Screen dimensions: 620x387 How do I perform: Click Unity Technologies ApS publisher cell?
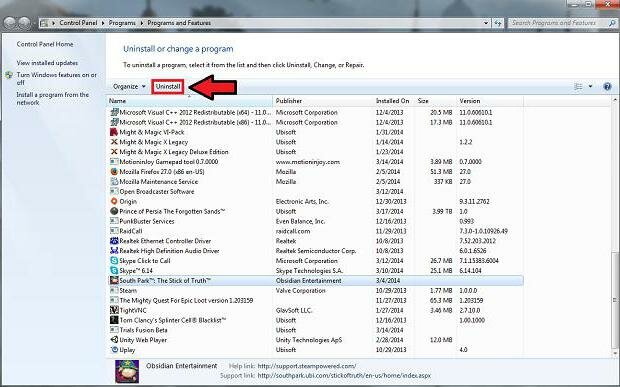click(309, 340)
